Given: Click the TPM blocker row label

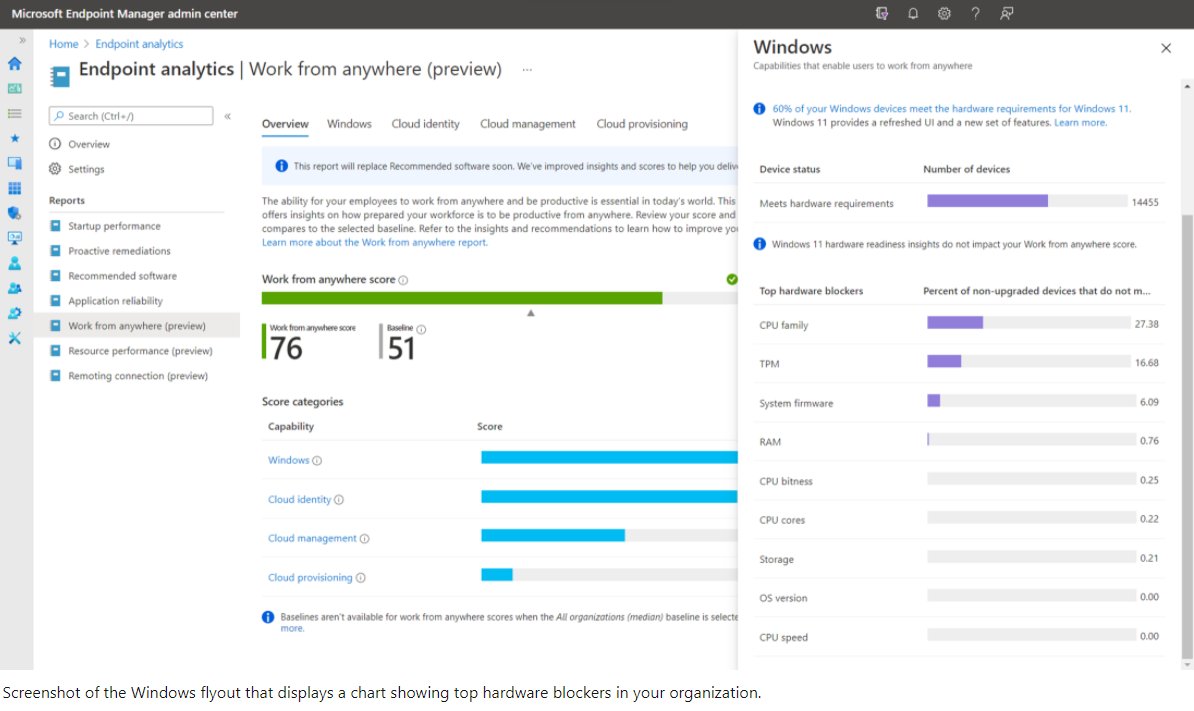Looking at the screenshot, I should click(769, 364).
